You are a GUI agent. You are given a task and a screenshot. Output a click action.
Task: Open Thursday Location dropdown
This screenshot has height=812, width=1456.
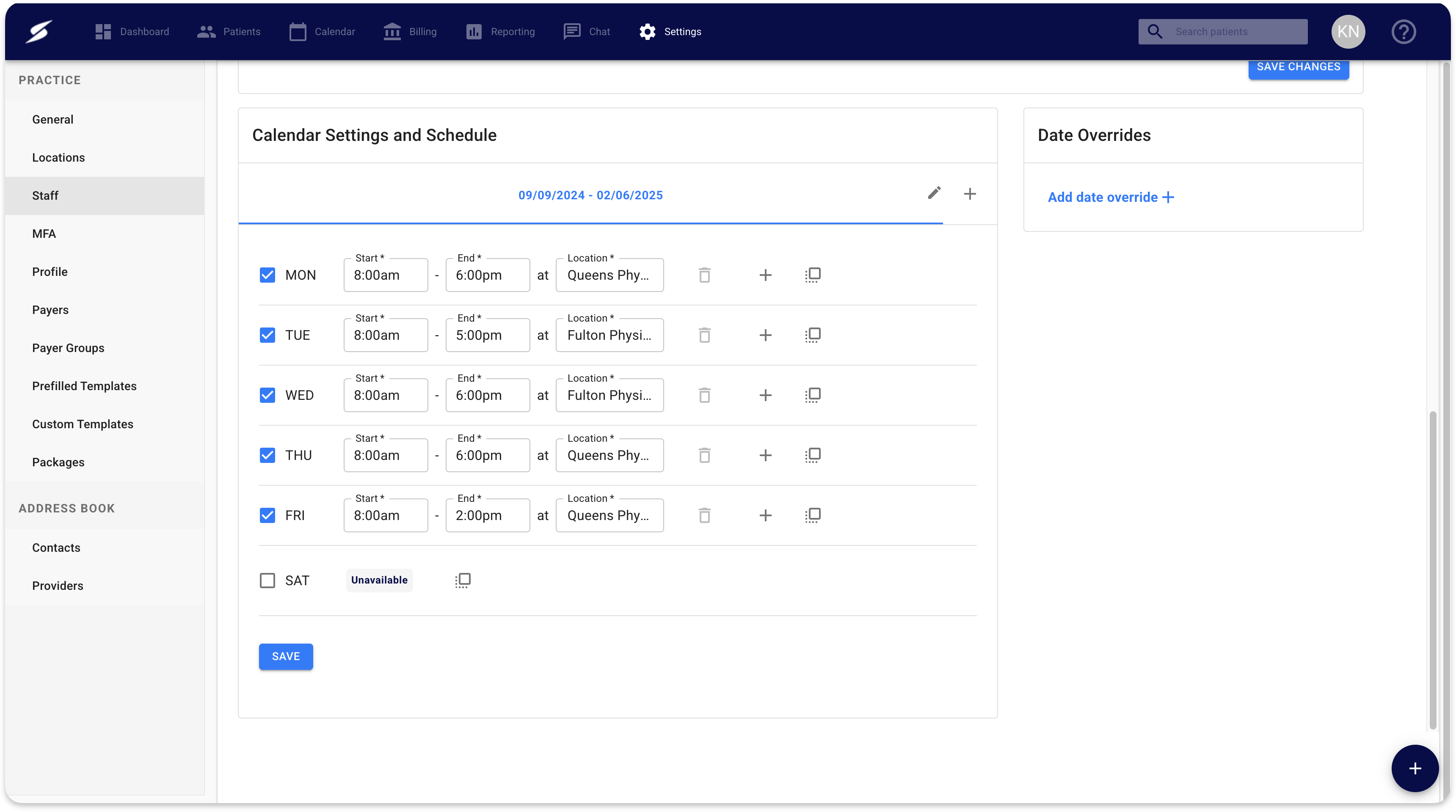click(x=609, y=455)
